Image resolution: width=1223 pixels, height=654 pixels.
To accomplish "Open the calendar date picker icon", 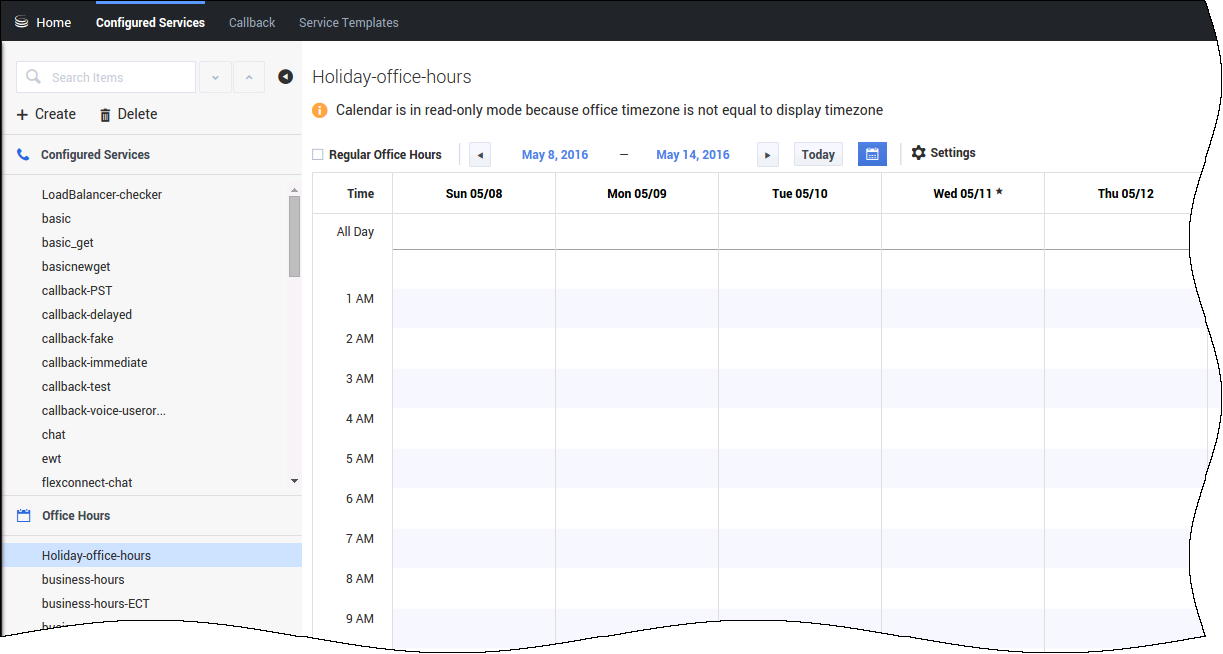I will click(x=872, y=154).
